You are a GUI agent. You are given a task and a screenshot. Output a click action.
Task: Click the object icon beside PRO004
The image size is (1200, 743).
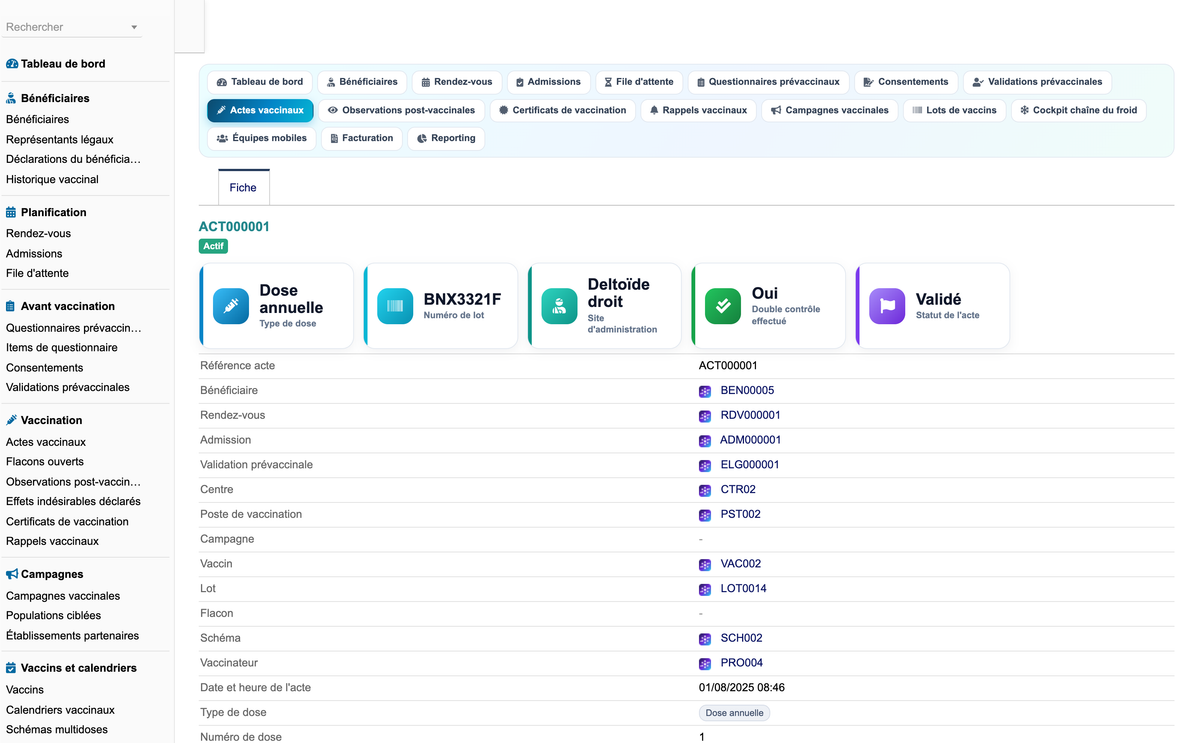tap(705, 664)
